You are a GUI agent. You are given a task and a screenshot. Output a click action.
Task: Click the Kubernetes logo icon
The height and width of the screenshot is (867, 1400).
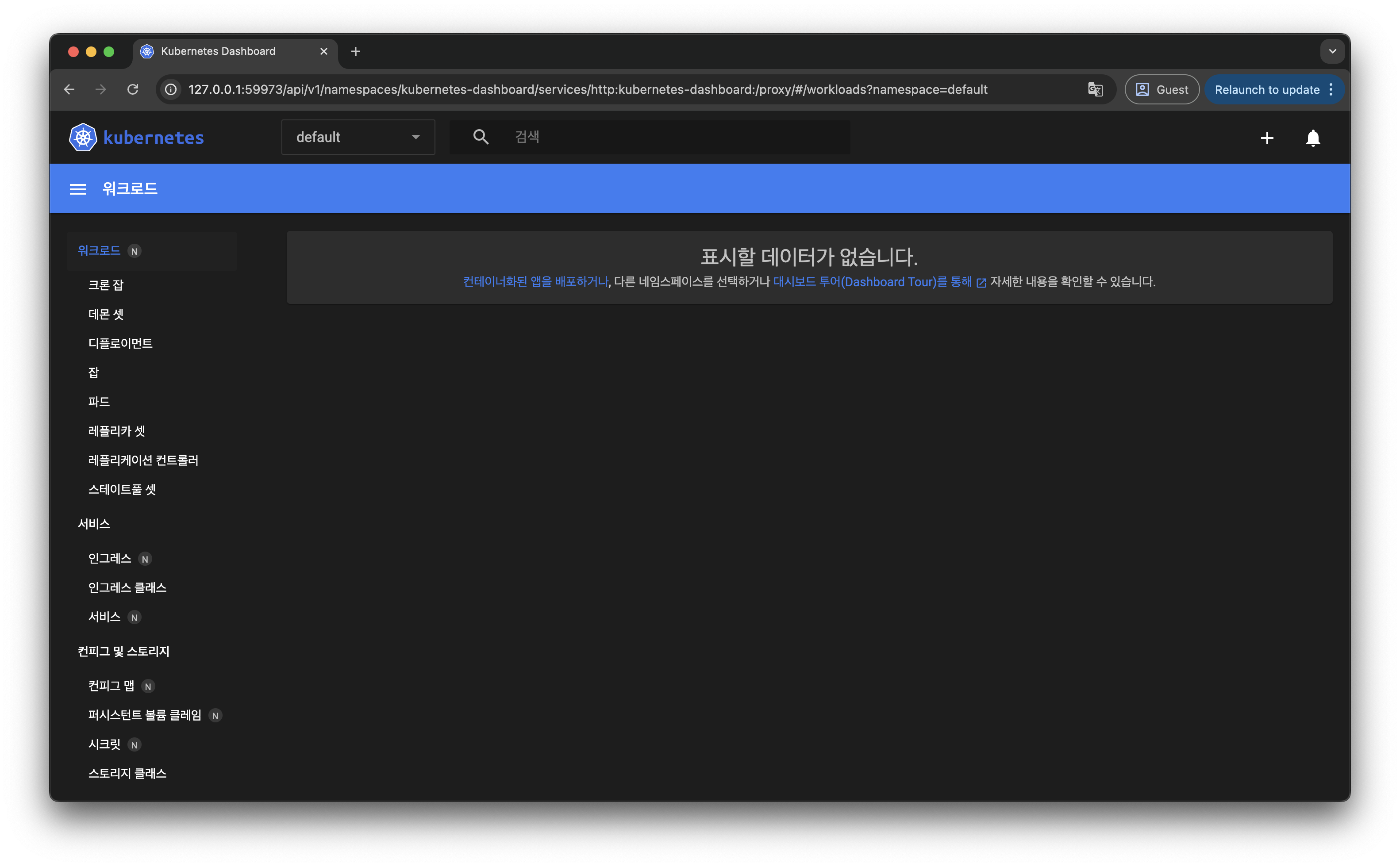pos(83,138)
